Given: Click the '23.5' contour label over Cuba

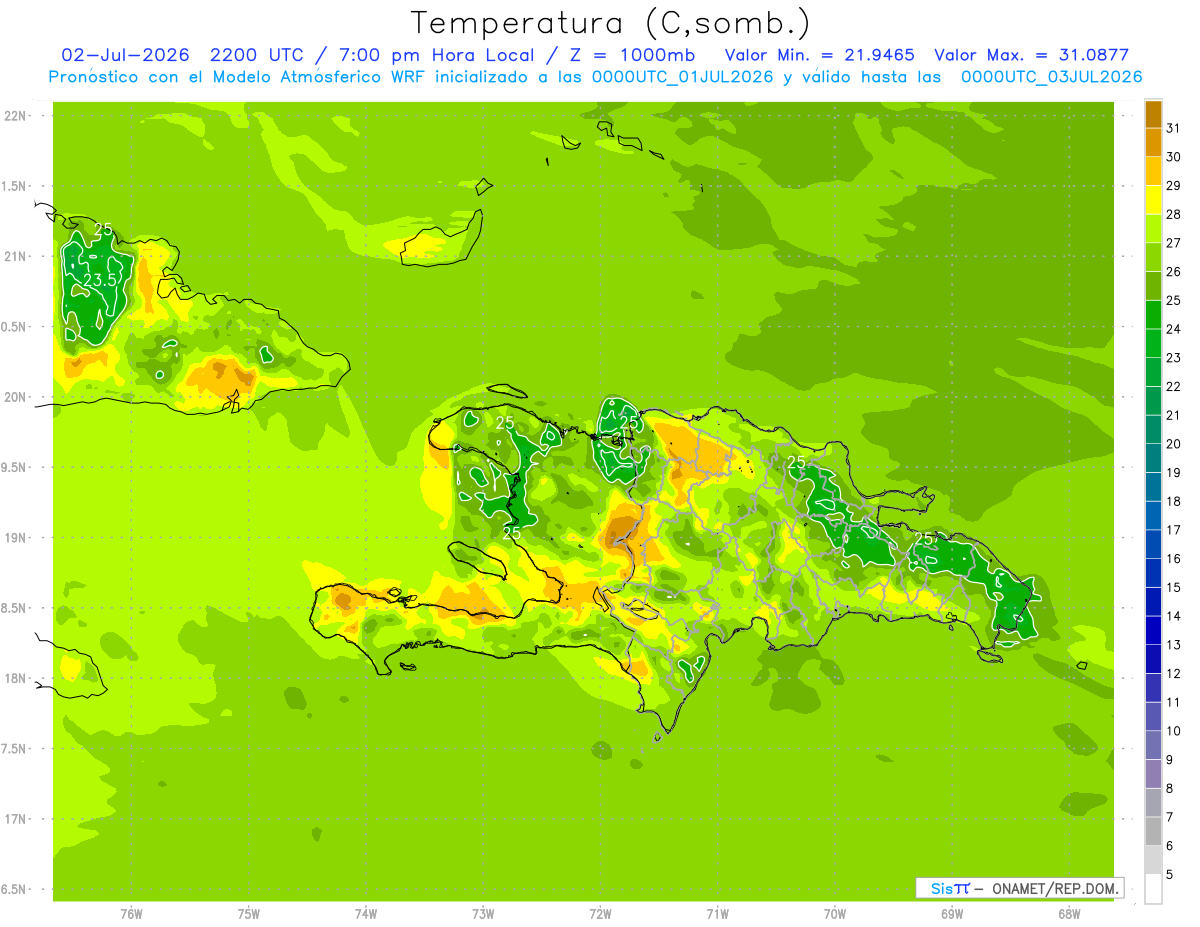Looking at the screenshot, I should pyautogui.click(x=100, y=281).
